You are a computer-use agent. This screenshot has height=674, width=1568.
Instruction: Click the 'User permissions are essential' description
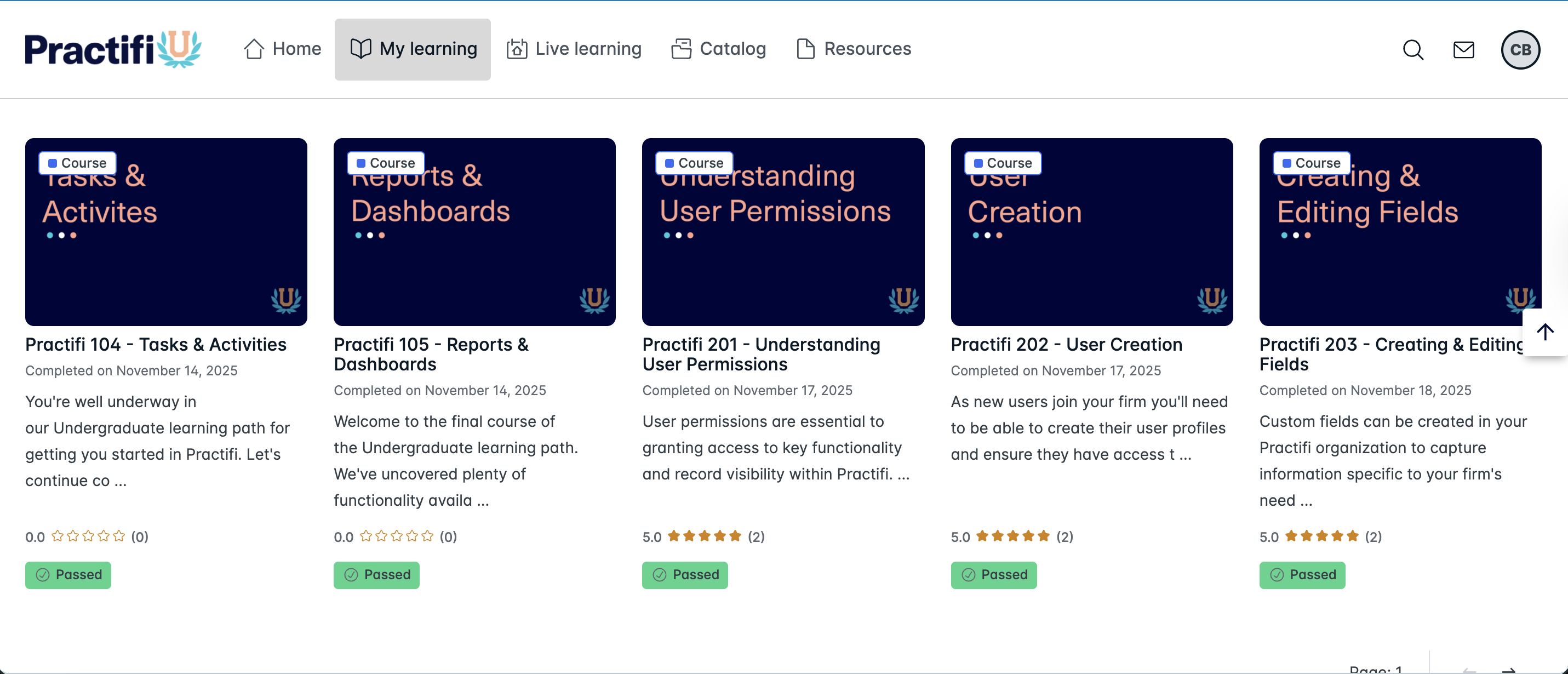coord(776,448)
